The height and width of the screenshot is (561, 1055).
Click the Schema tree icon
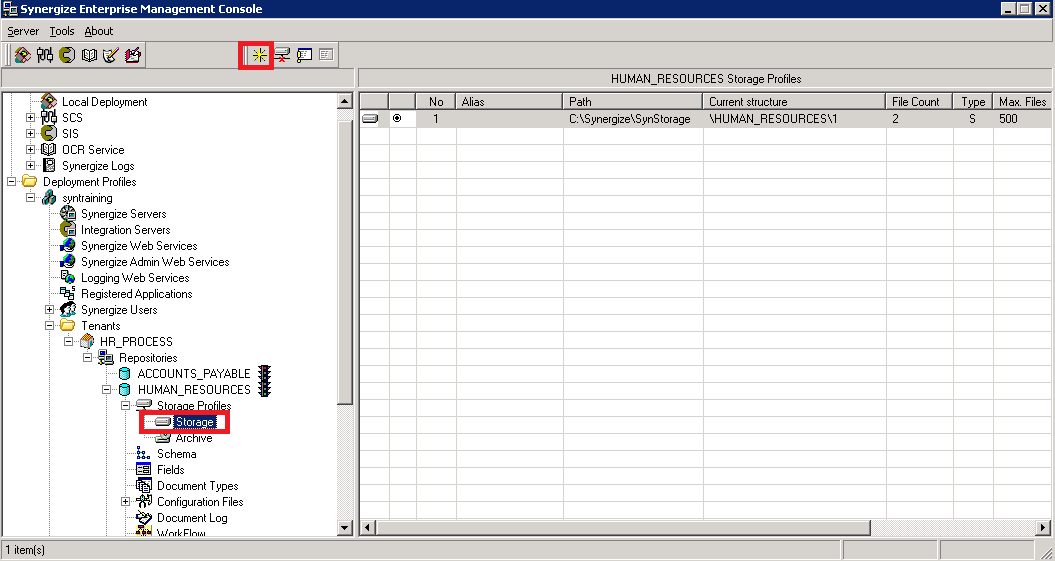tap(143, 454)
